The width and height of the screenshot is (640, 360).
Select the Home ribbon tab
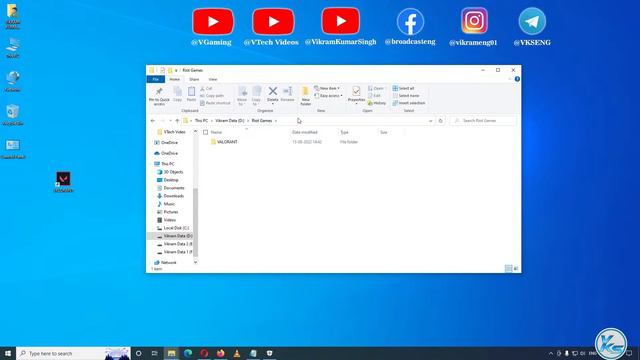pos(174,79)
